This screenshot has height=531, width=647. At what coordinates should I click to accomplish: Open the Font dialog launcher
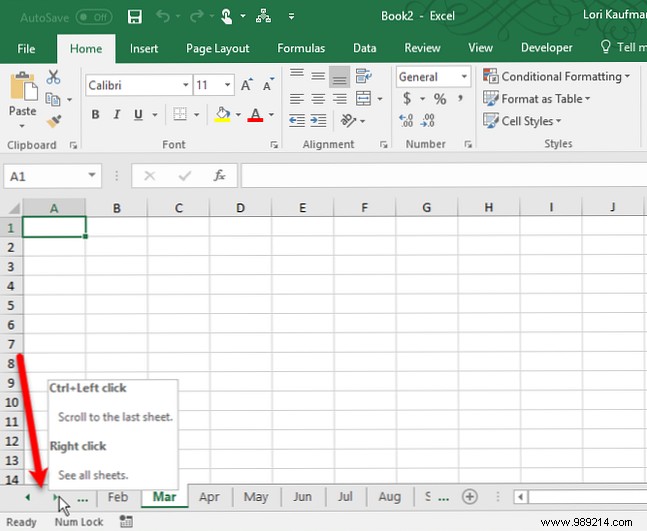[x=274, y=145]
